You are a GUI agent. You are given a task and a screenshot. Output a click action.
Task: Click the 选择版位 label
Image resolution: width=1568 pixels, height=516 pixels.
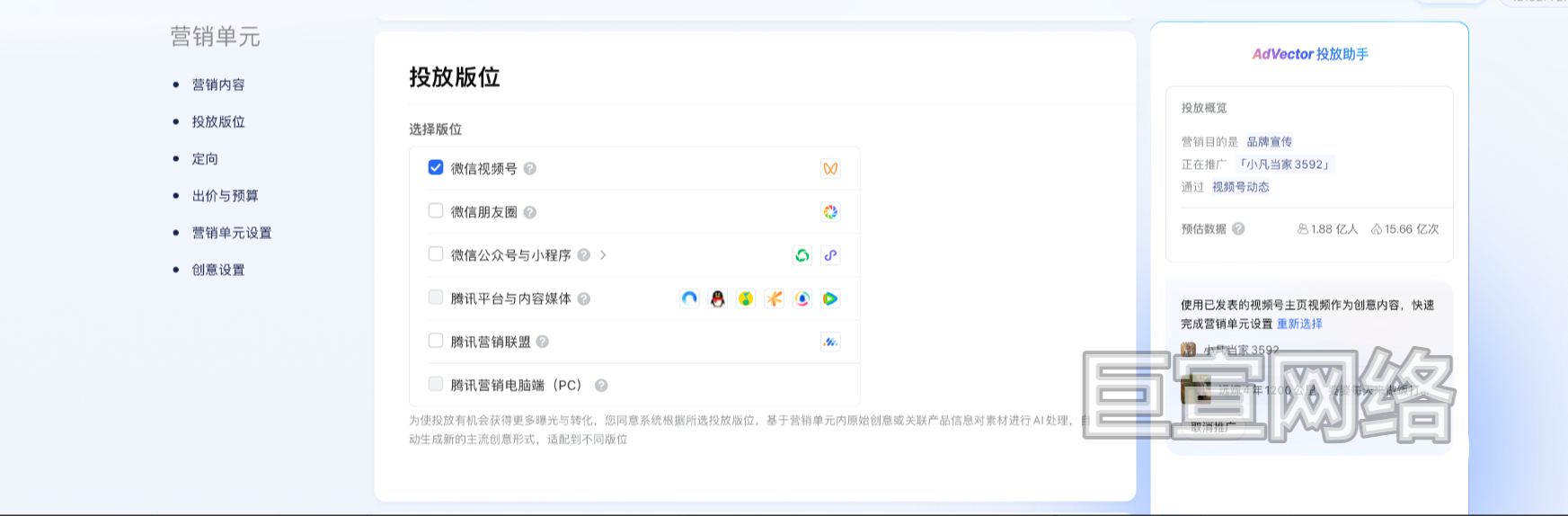[436, 129]
